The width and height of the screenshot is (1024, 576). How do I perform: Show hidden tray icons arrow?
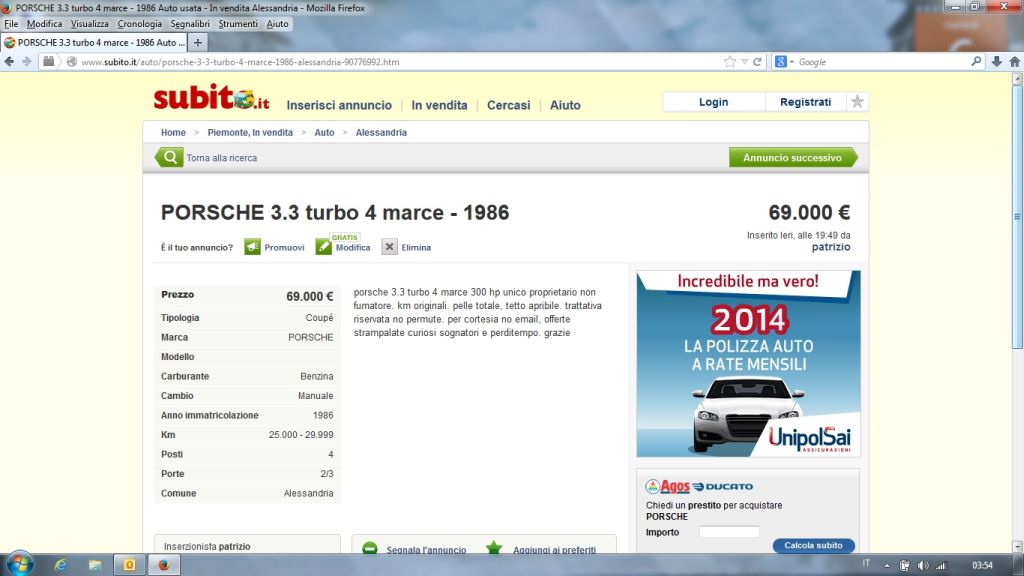click(x=887, y=566)
